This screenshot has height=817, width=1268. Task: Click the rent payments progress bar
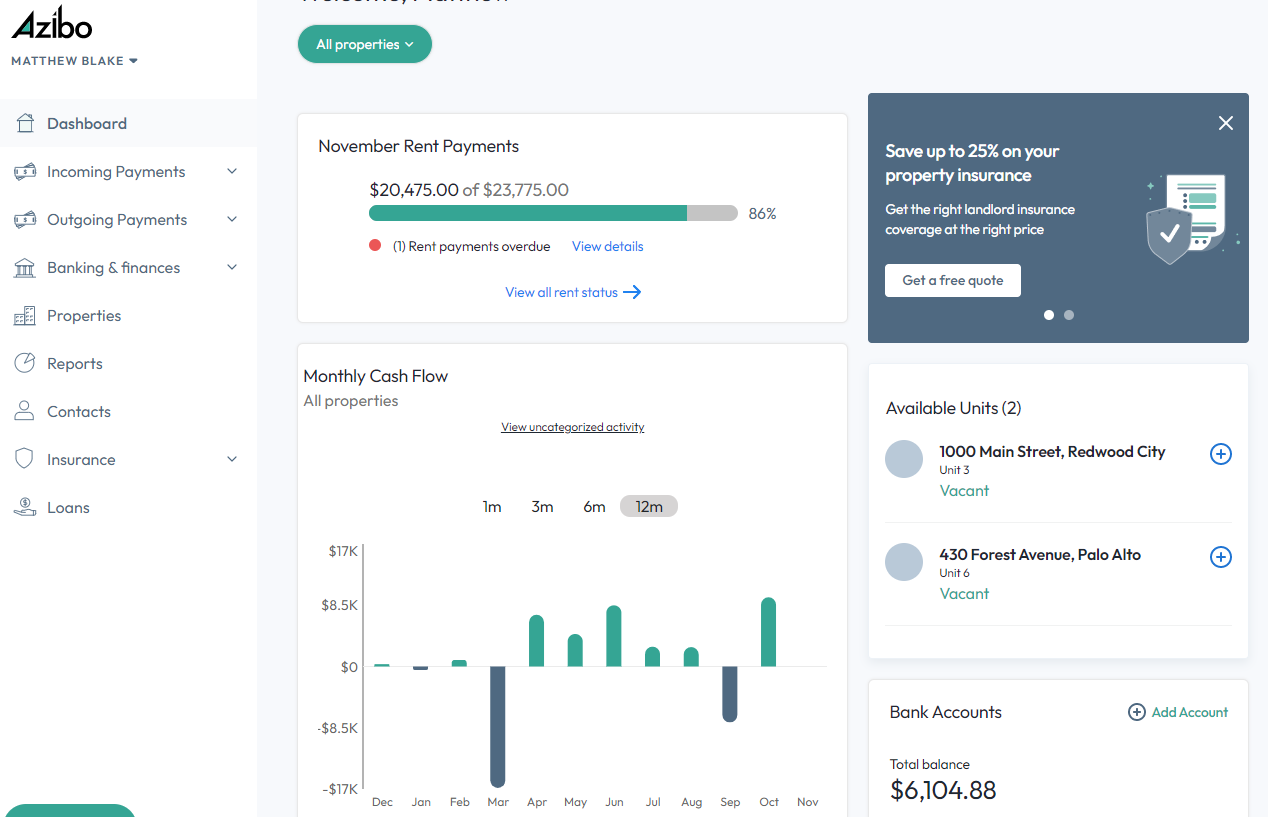coord(553,213)
